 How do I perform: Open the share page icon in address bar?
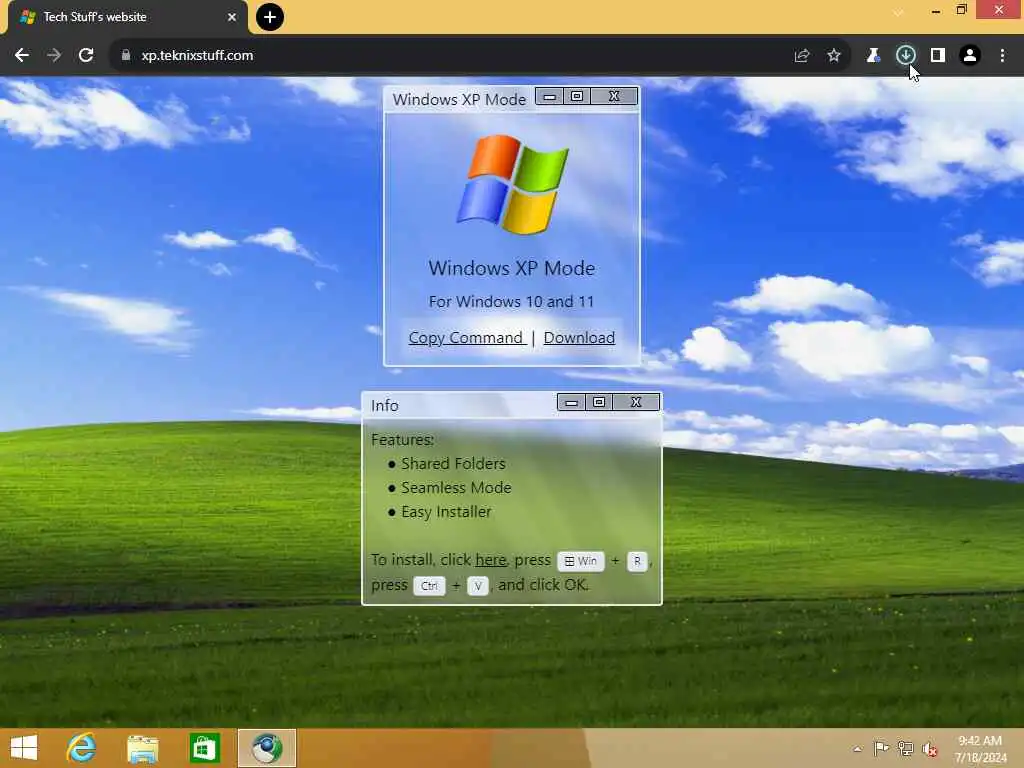(x=802, y=56)
